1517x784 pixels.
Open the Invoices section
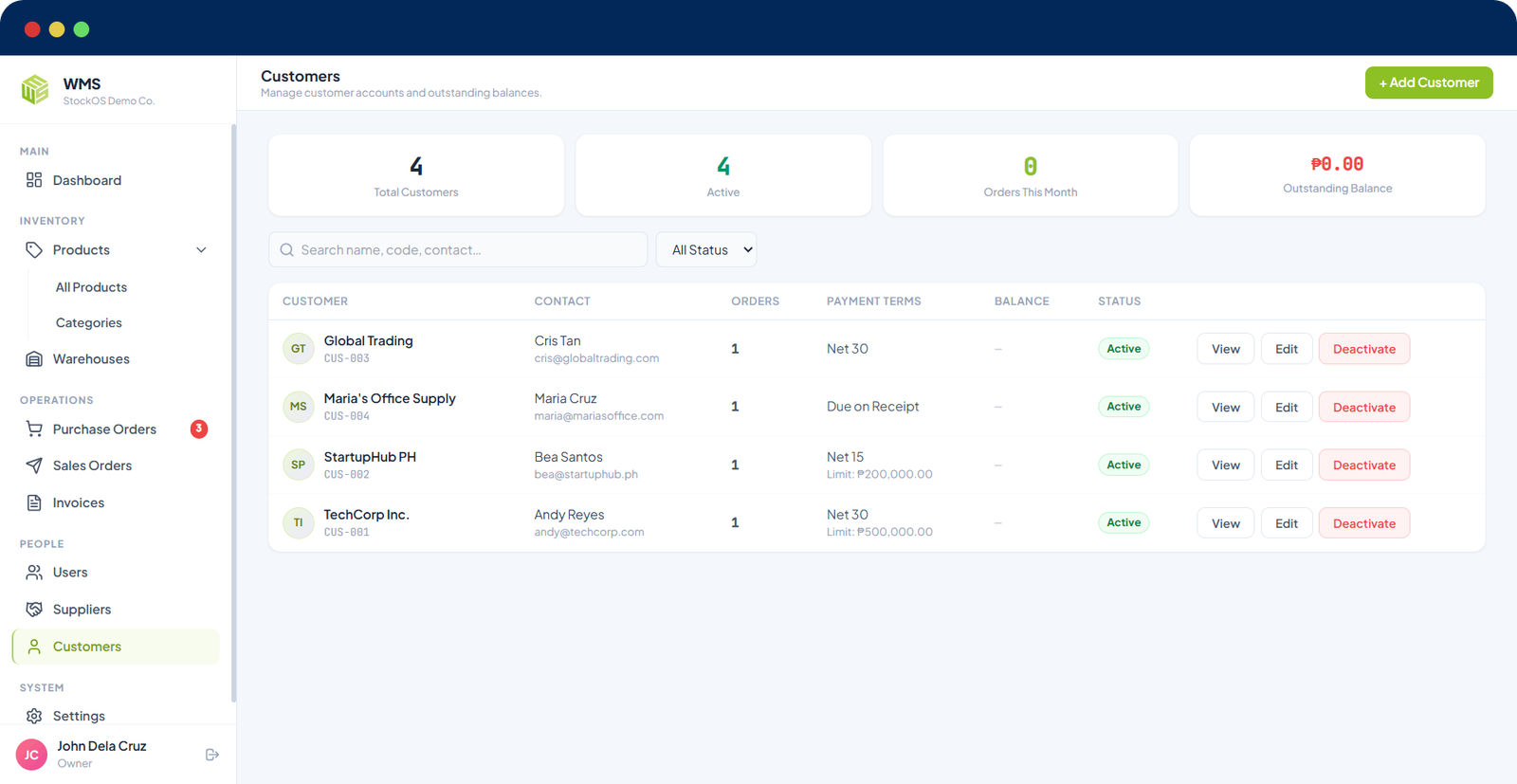(x=116, y=502)
